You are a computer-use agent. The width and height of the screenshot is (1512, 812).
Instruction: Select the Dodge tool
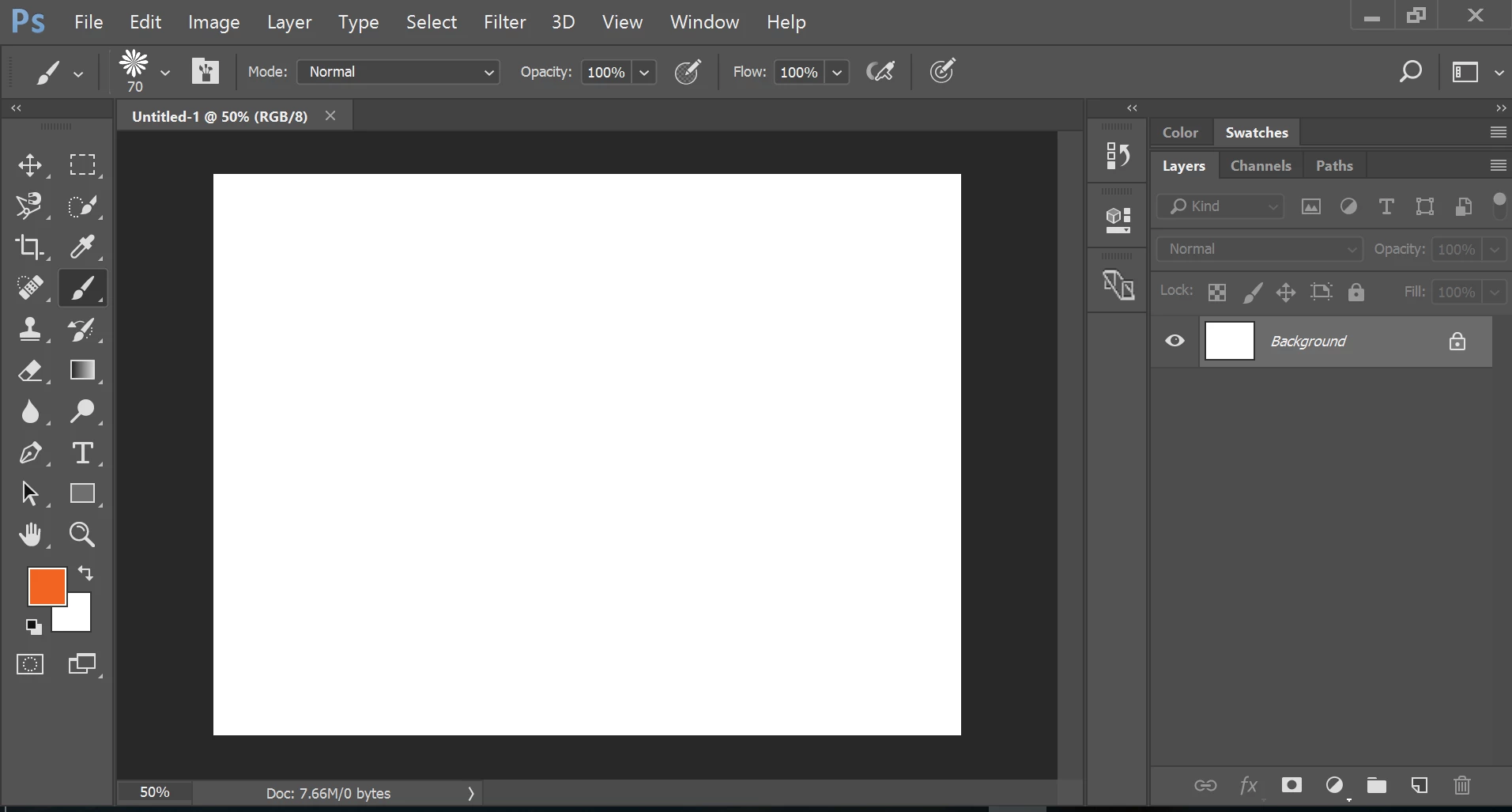coord(82,411)
